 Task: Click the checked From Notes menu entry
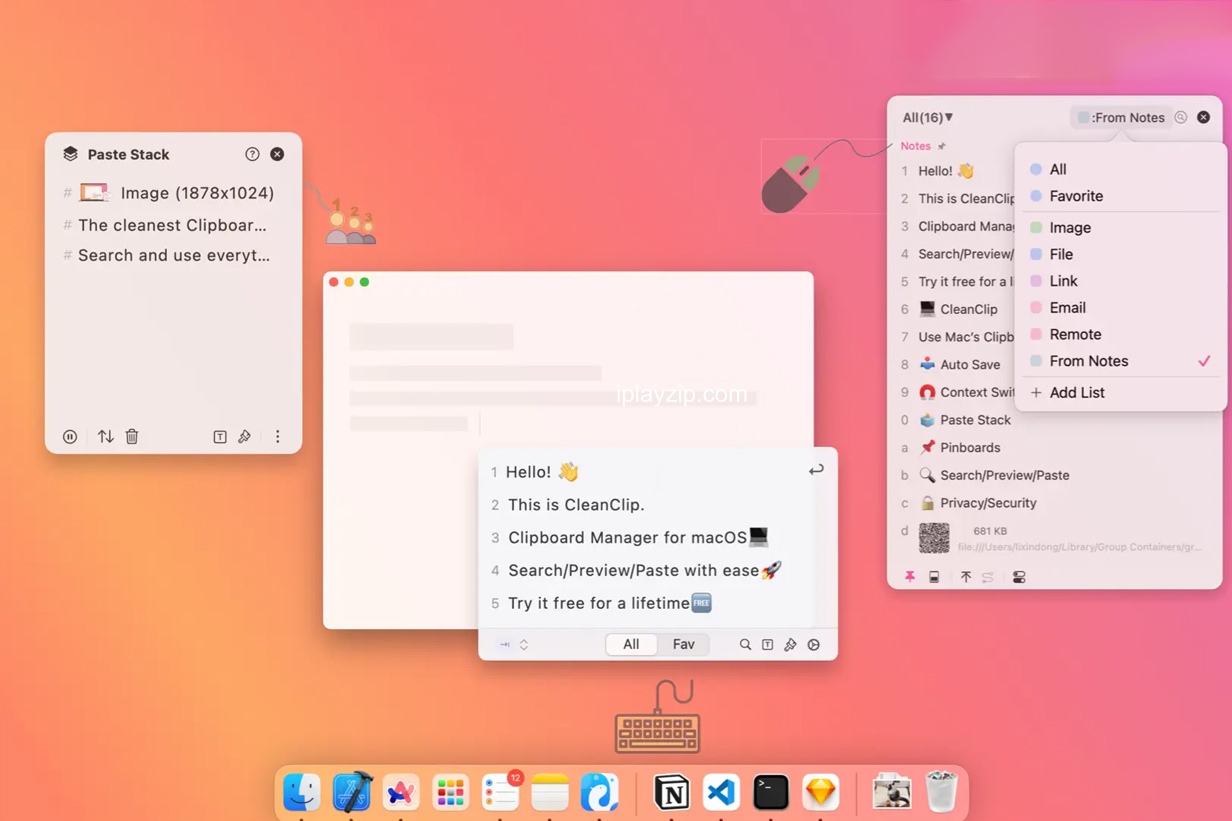(1120, 361)
